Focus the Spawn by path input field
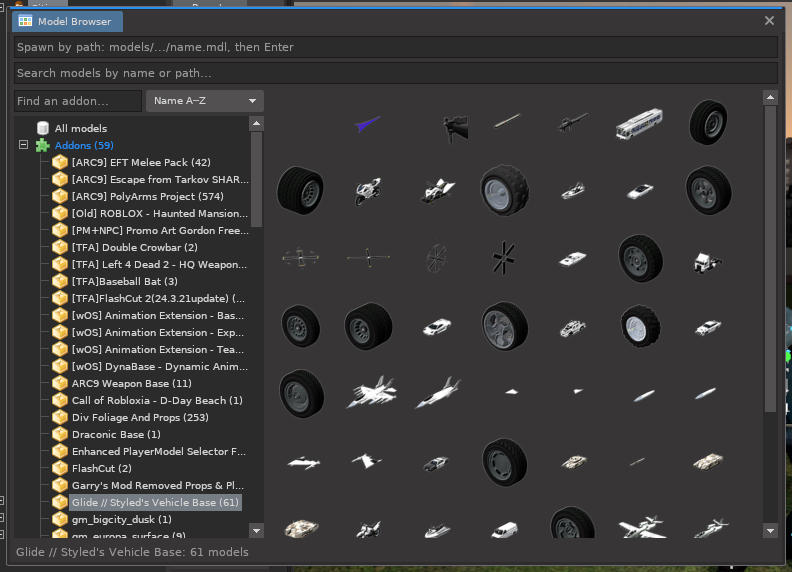Screen dimensions: 792x572 [395, 47]
